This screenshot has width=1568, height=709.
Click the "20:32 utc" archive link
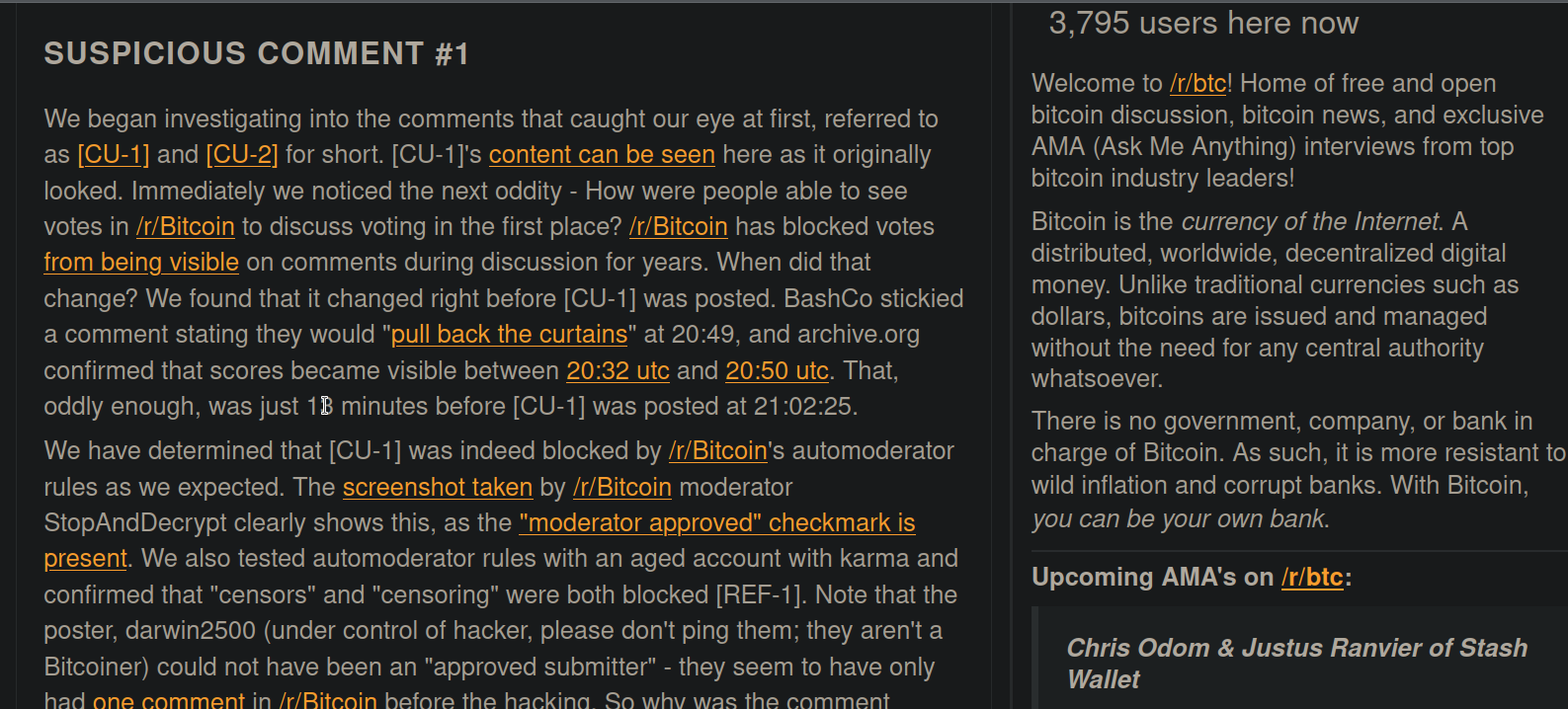618,371
